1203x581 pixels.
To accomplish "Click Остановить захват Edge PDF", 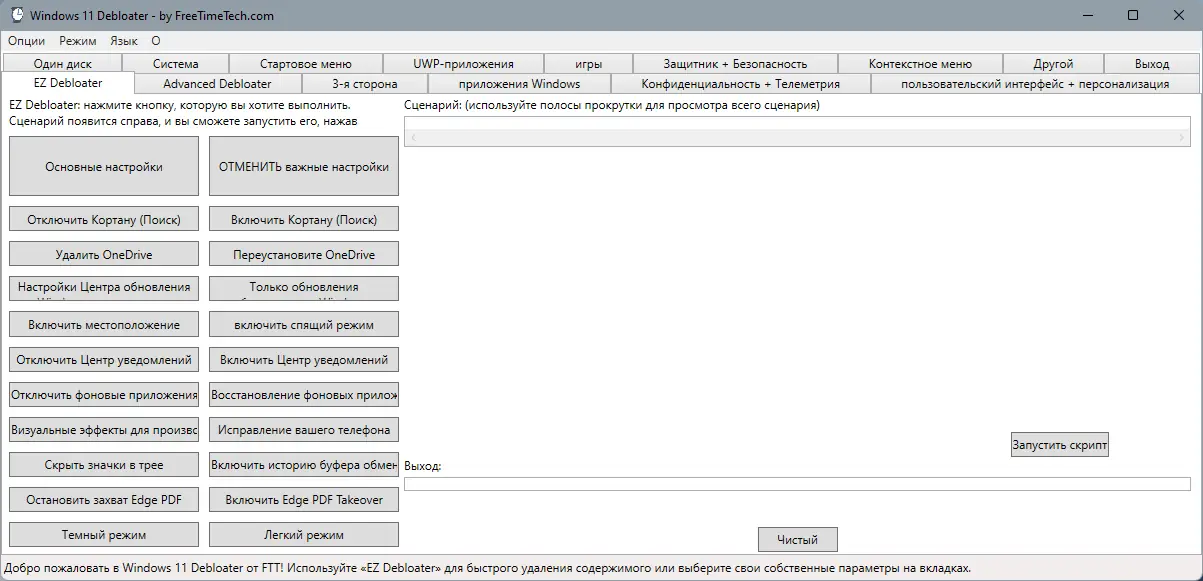I will (104, 499).
